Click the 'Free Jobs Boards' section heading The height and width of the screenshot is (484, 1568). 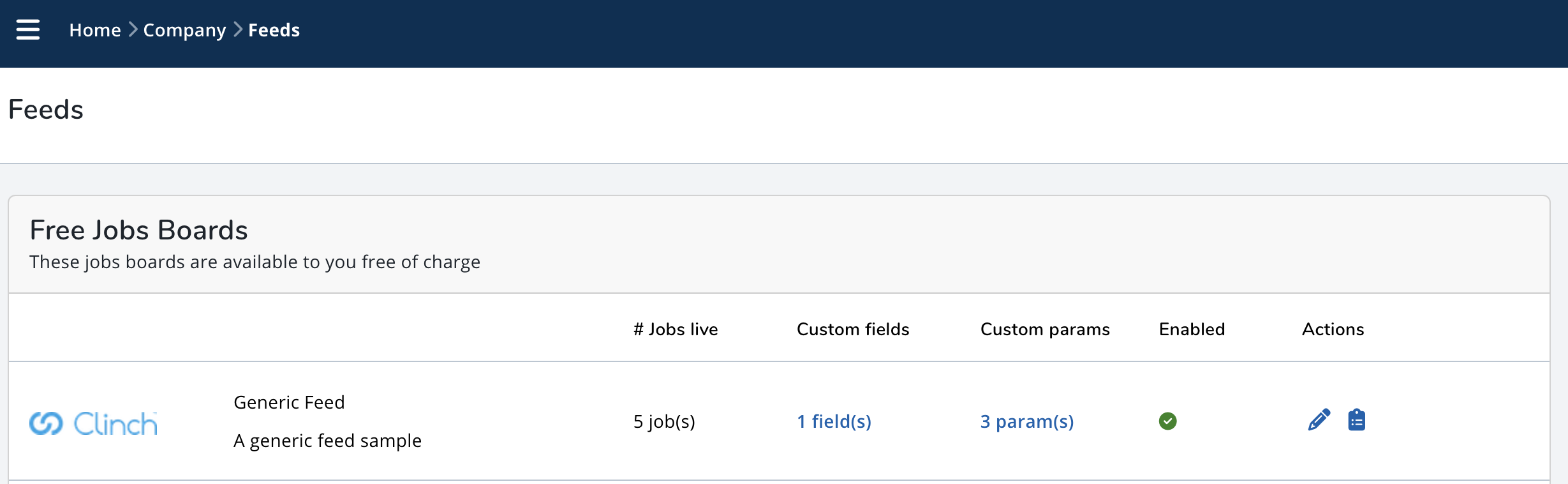coord(138,230)
